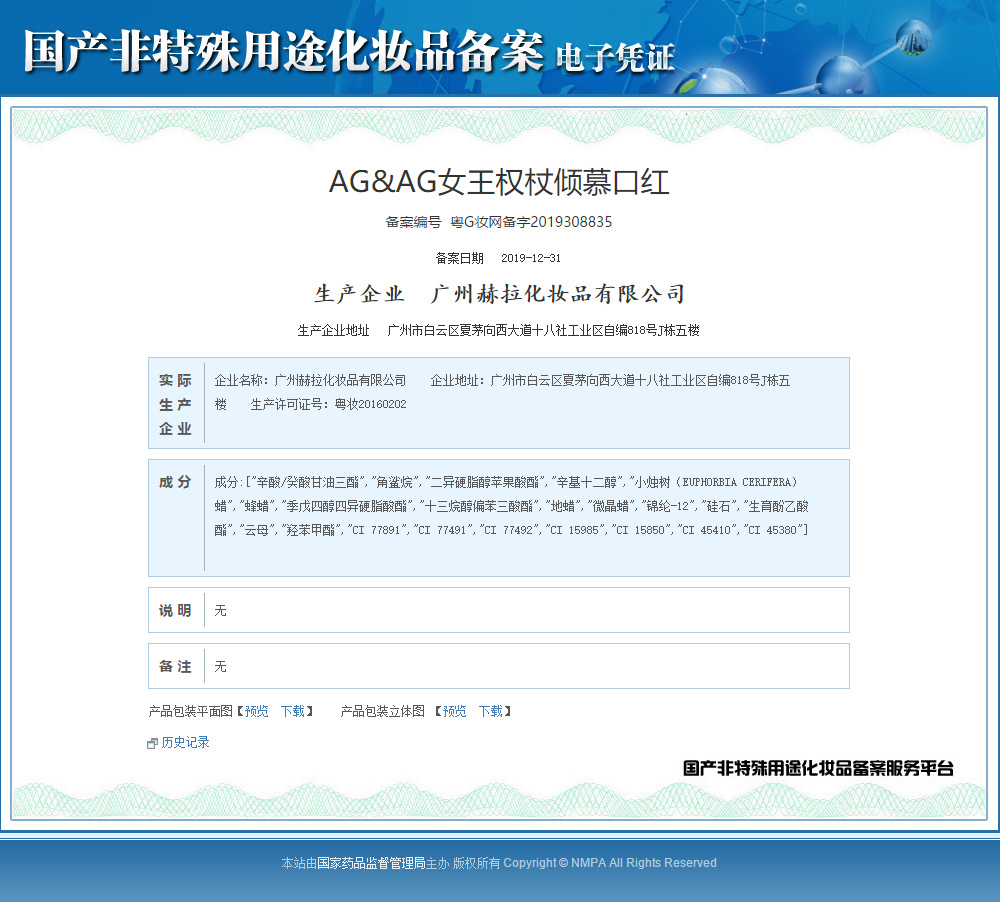Click the product title AG&AG女王权杖倾慕口红

coord(500,182)
